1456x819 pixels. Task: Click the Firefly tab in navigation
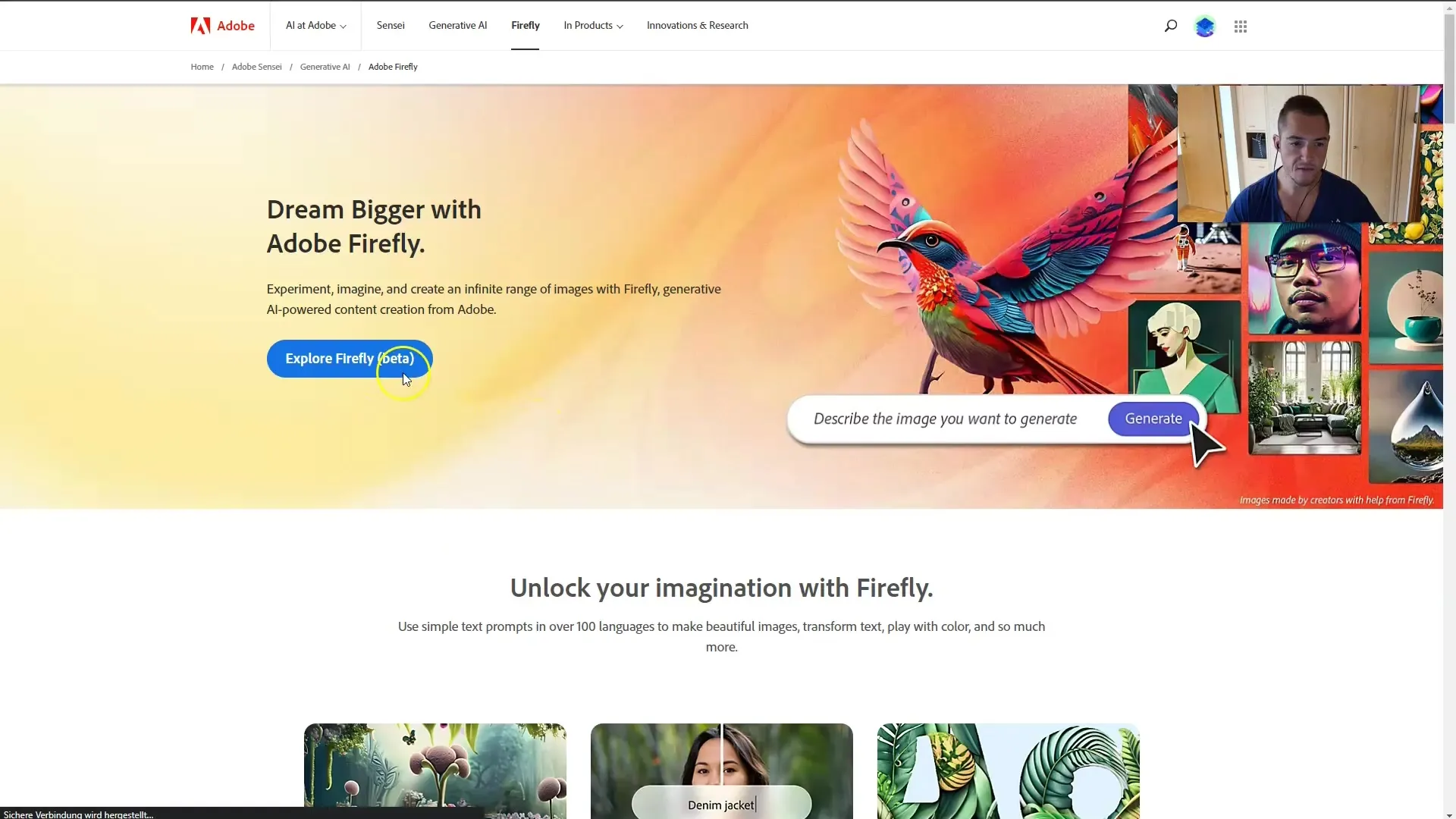click(525, 25)
